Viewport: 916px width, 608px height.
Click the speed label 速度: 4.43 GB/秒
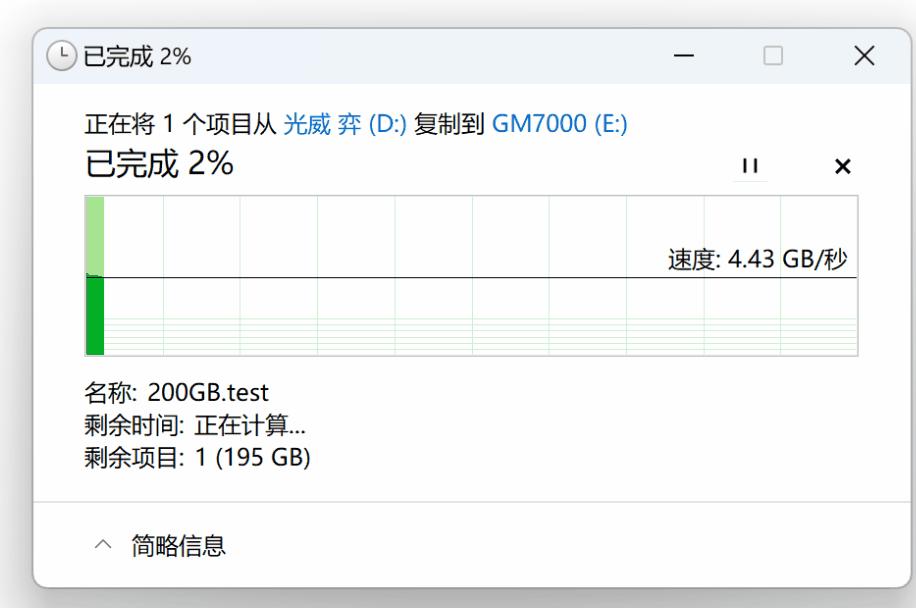[757, 260]
